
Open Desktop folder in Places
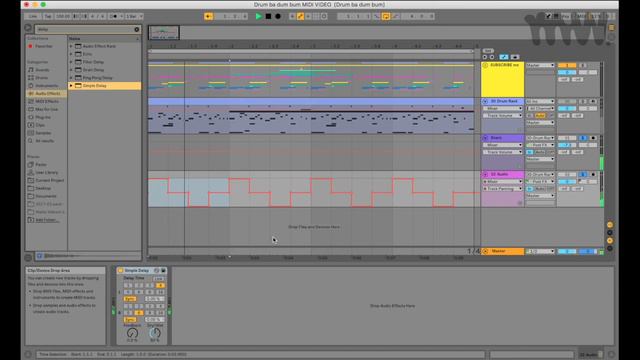click(x=43, y=188)
